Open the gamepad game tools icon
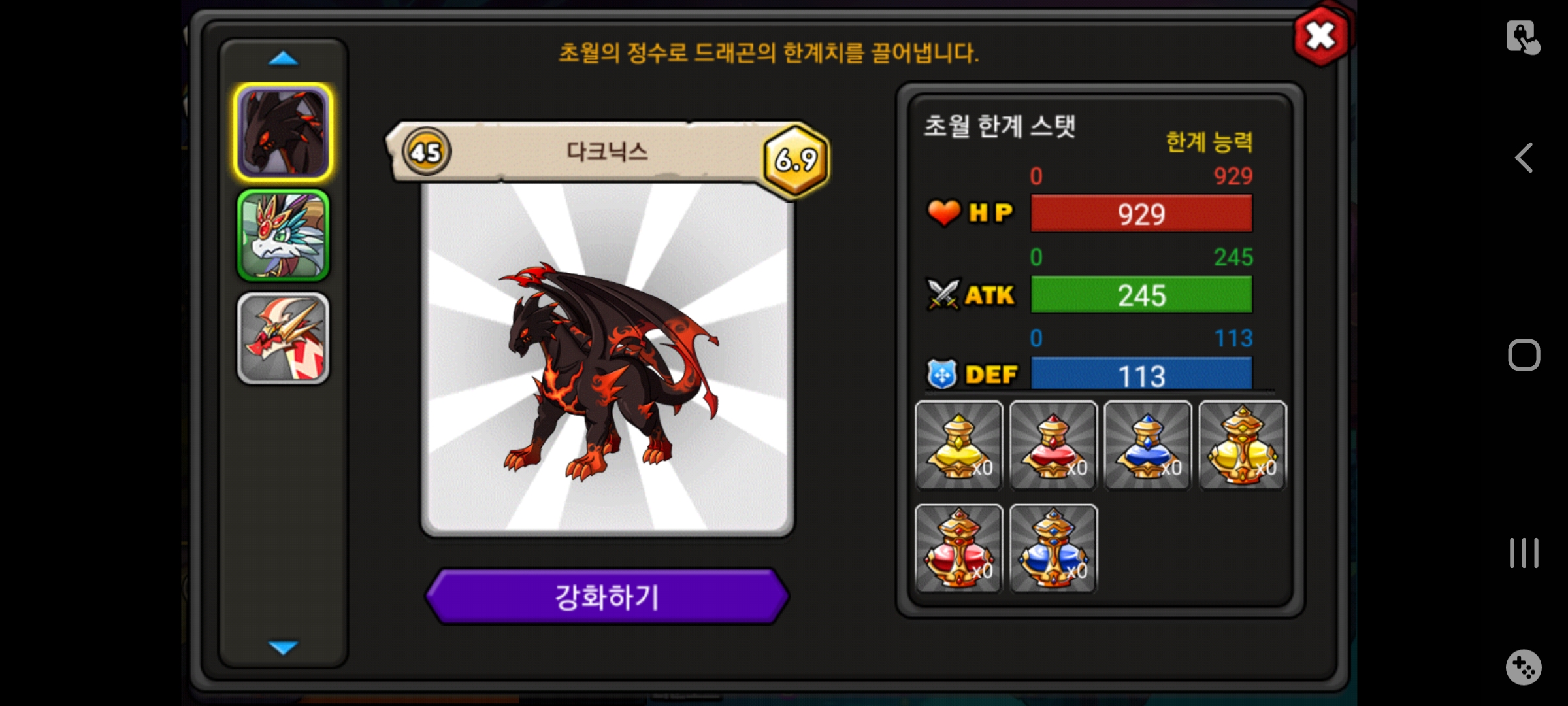The height and width of the screenshot is (706, 1568). 1524,667
